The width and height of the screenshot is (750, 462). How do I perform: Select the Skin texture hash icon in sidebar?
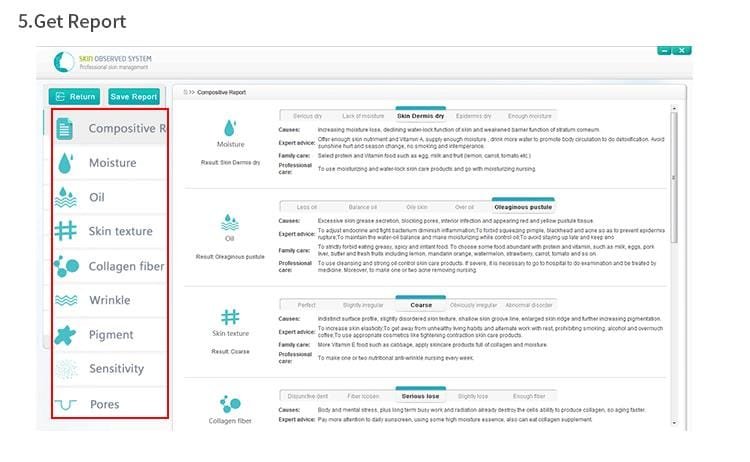point(66,231)
